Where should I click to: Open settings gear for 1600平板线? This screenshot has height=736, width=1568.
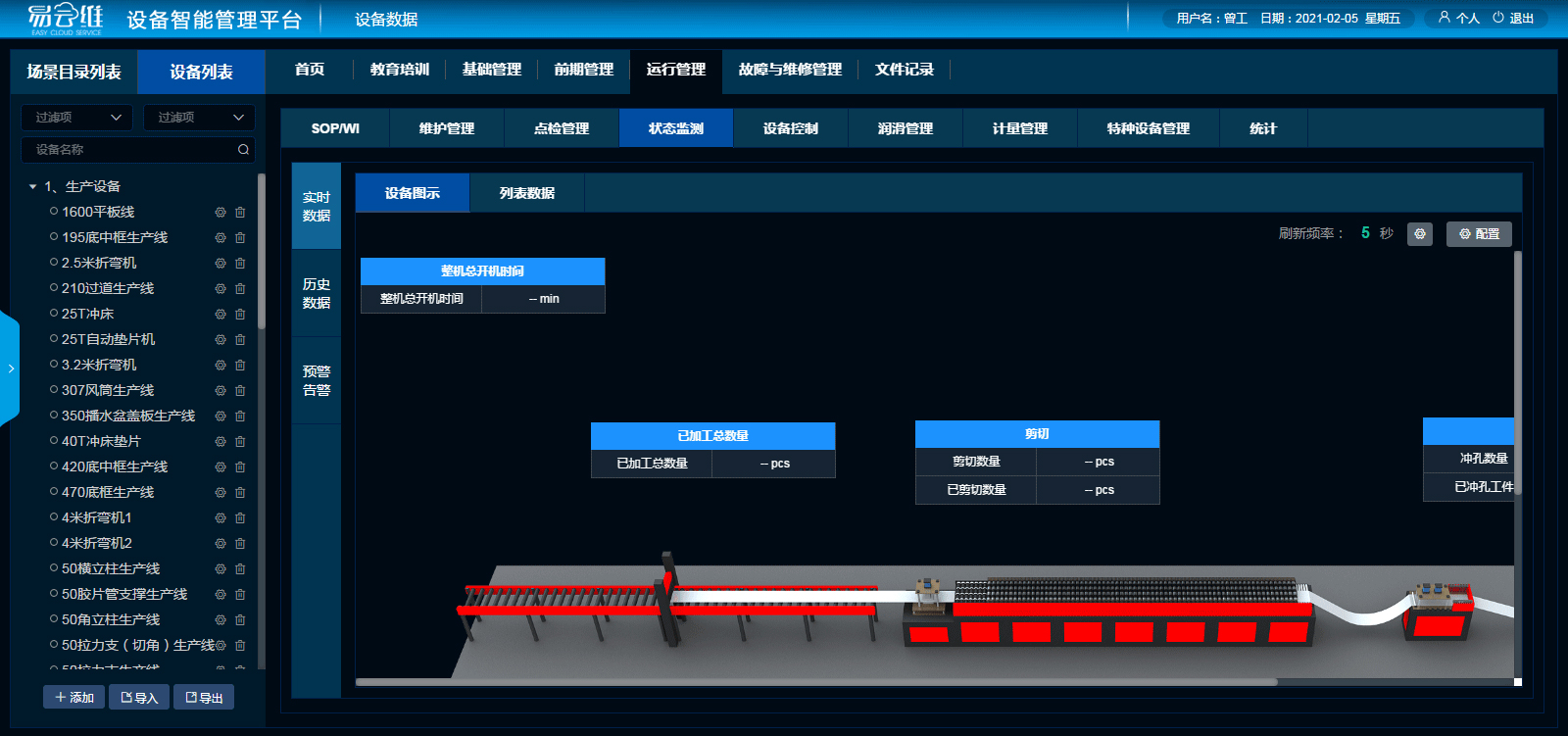point(220,212)
